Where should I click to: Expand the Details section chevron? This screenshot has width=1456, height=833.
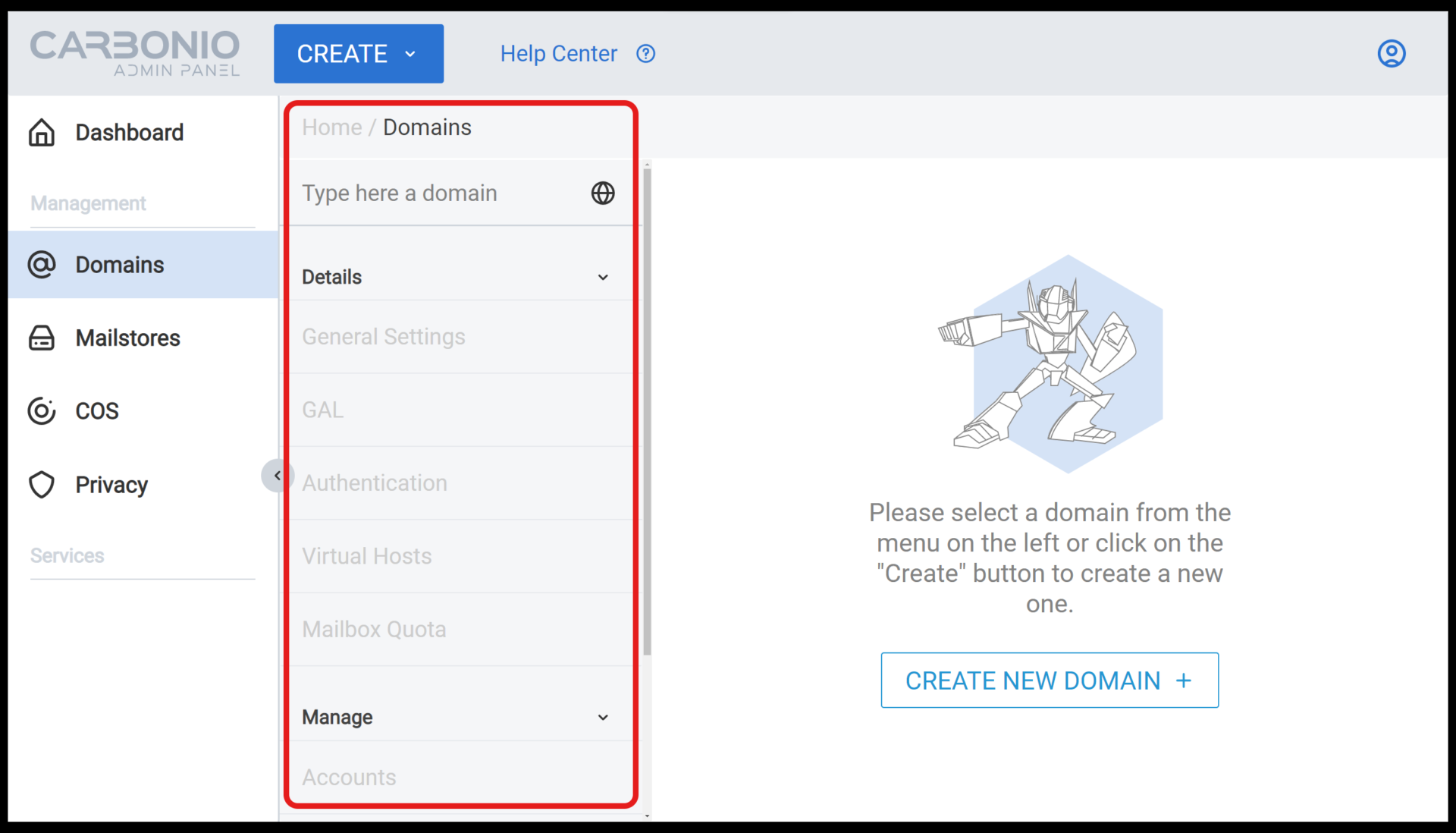tap(604, 277)
